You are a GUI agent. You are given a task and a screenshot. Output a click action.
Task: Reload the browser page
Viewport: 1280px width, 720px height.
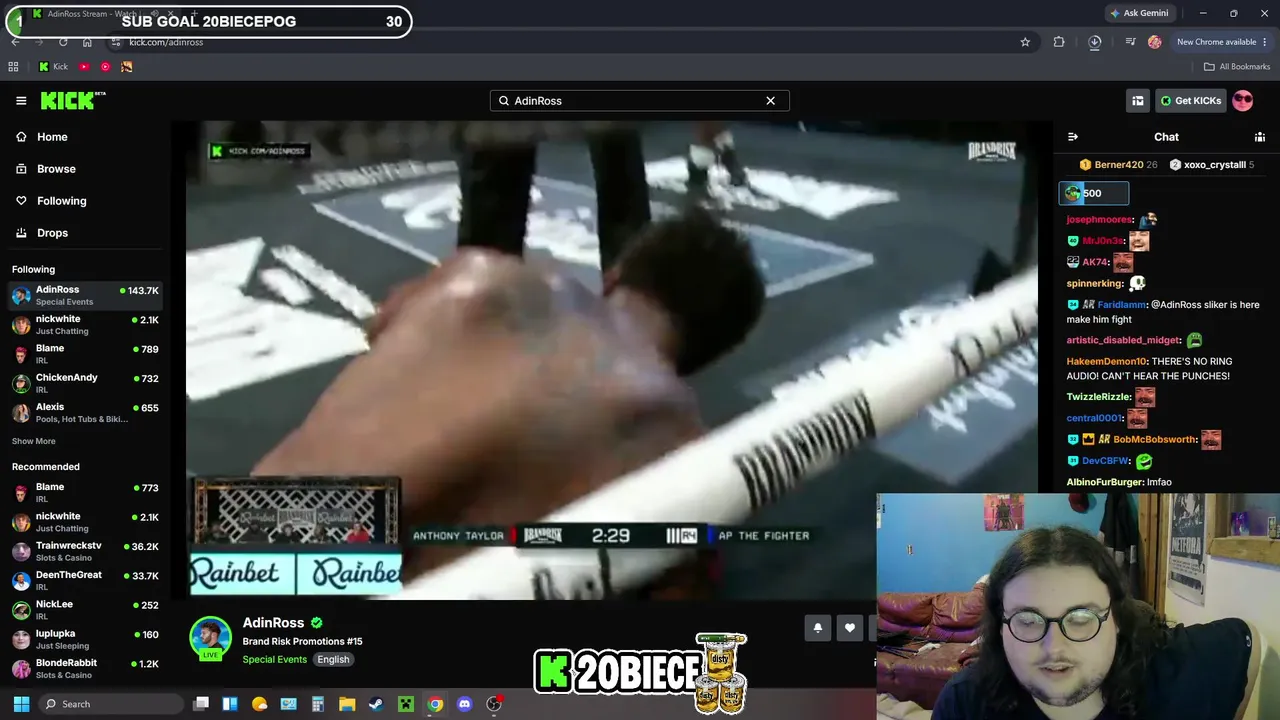point(63,42)
